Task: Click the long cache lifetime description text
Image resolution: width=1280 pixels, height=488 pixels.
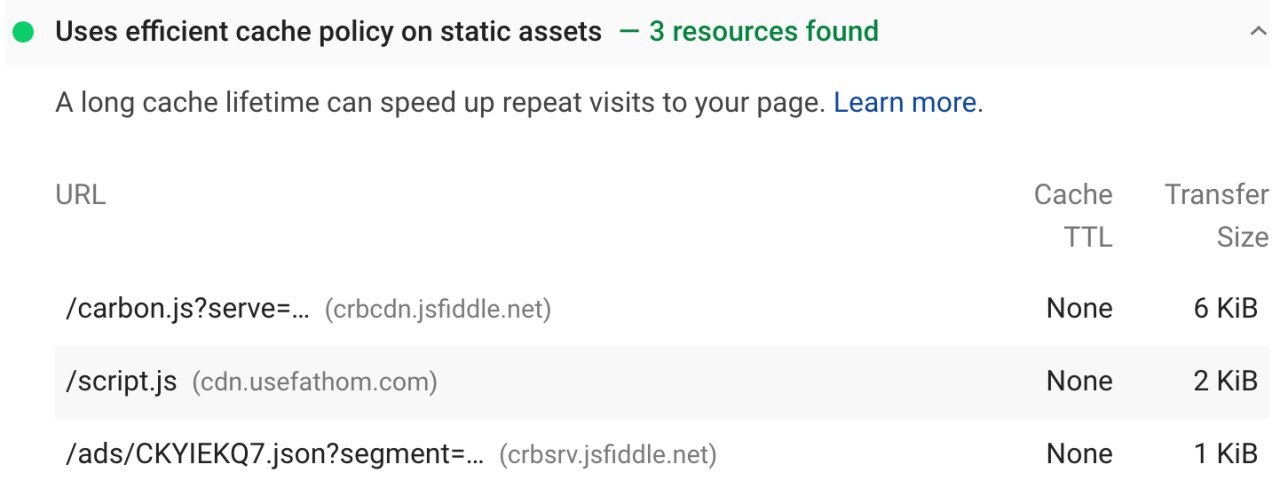Action: click(x=440, y=103)
